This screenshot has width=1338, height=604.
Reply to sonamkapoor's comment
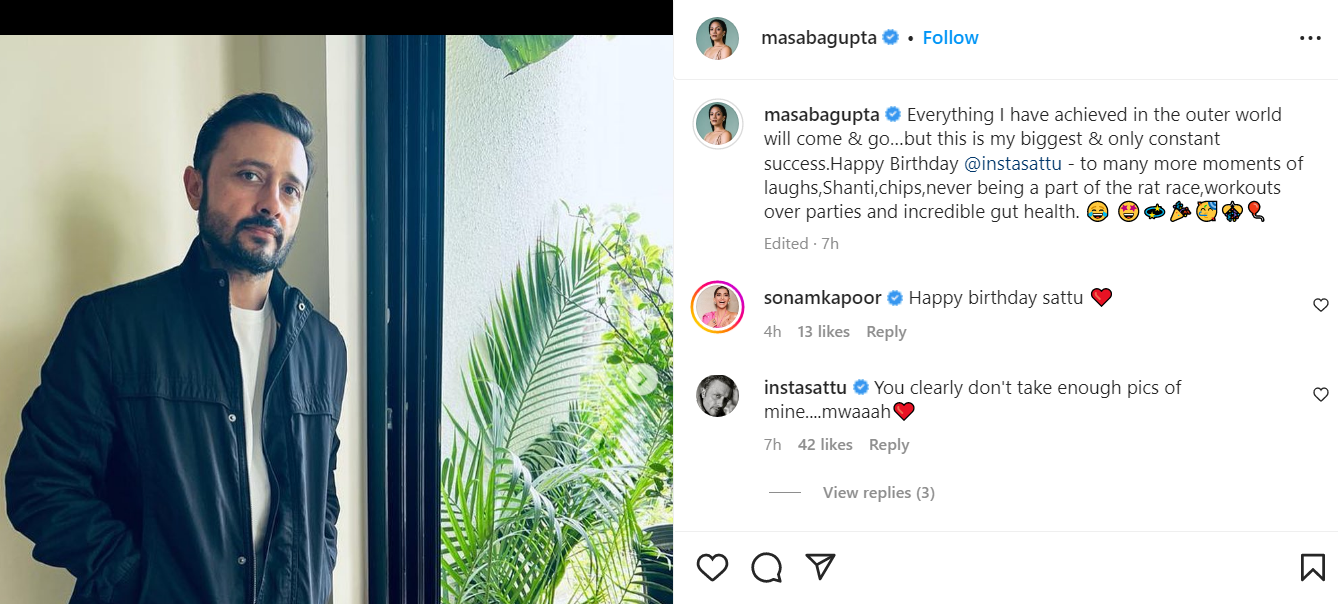(x=886, y=332)
